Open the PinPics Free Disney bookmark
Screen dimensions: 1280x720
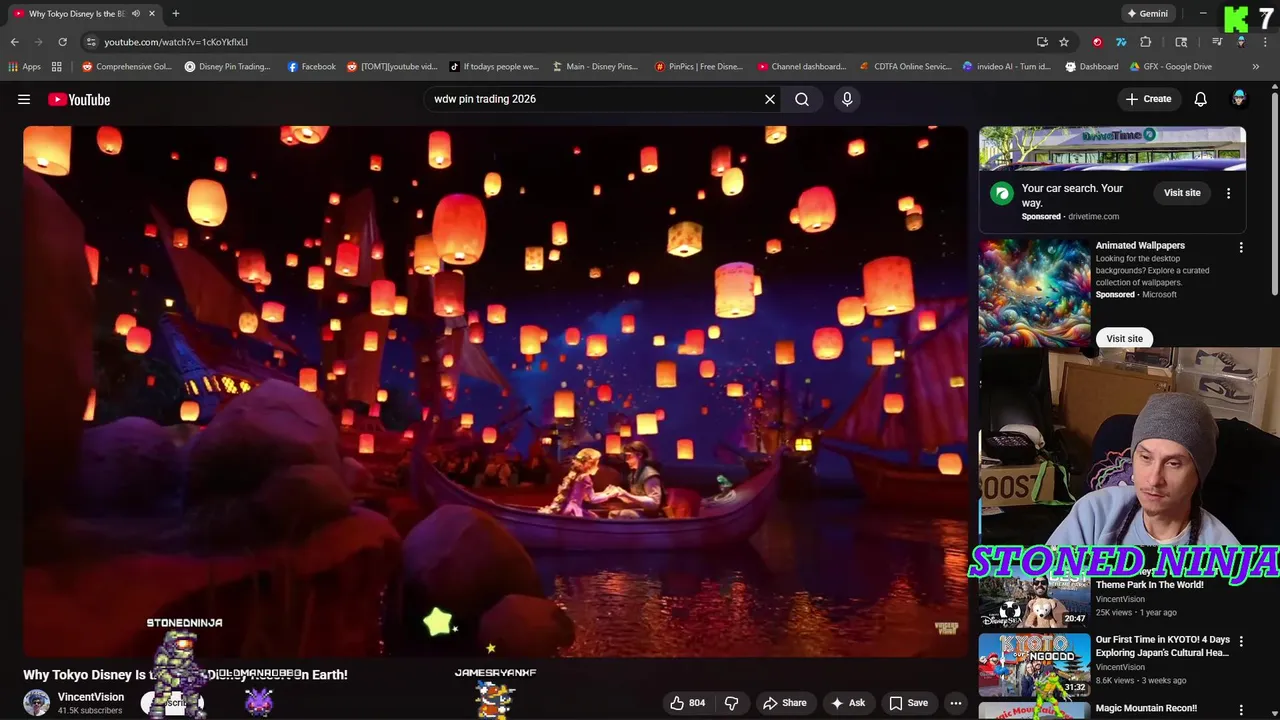(699, 67)
